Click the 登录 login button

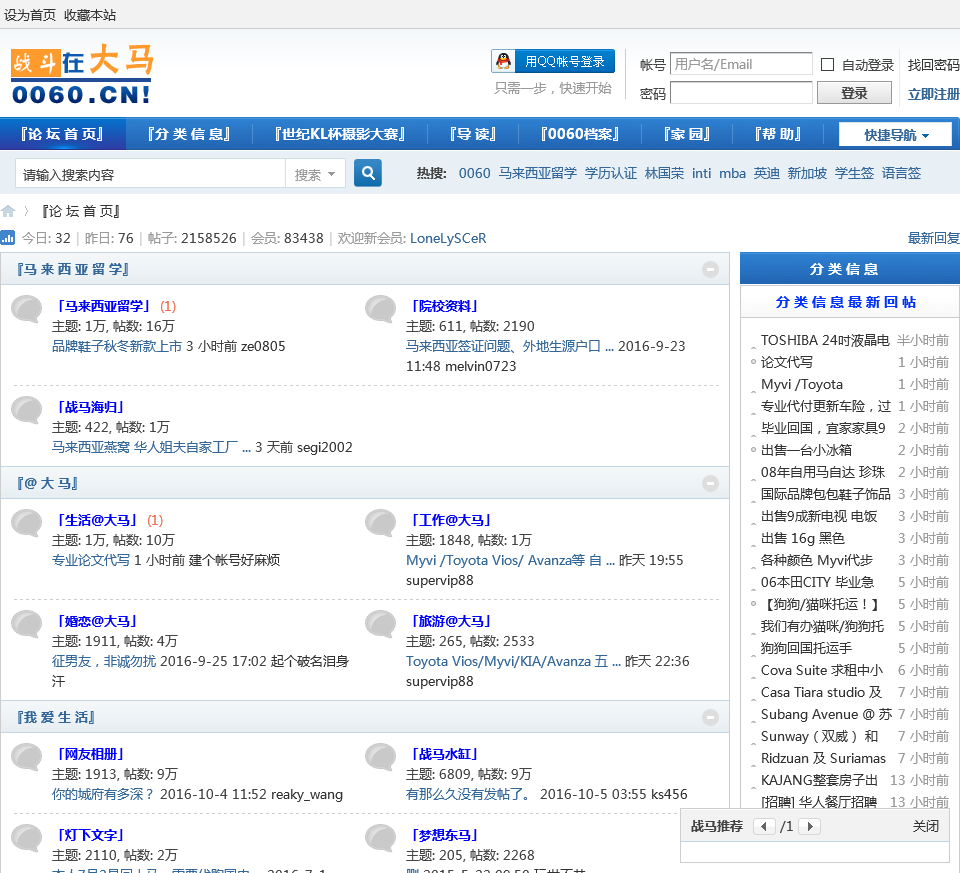[x=854, y=93]
